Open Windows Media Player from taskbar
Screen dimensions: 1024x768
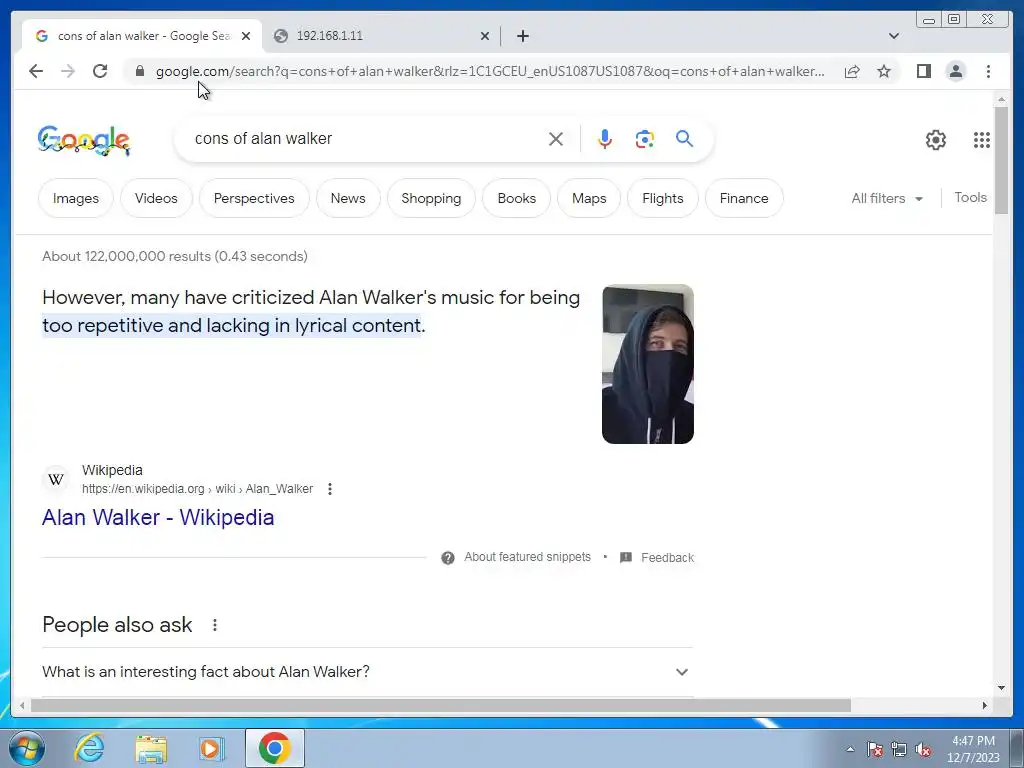click(x=211, y=749)
